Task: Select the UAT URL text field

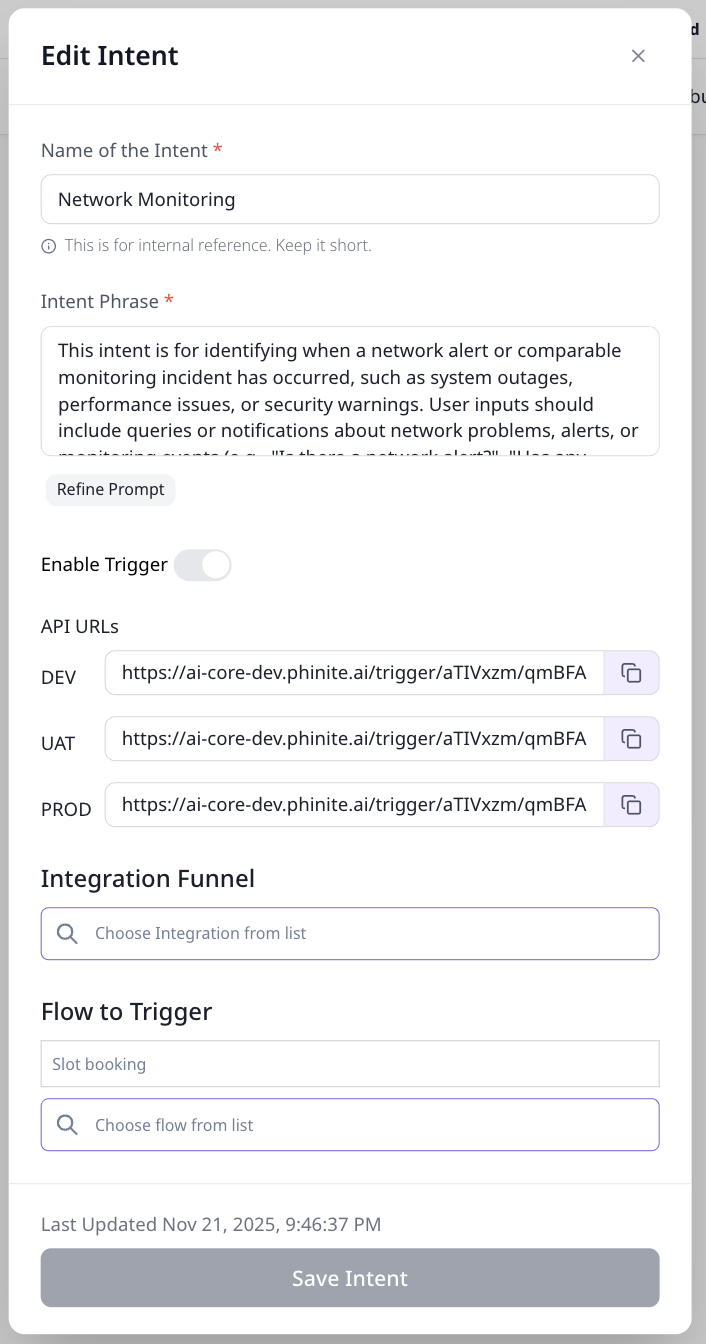Action: click(x=354, y=739)
